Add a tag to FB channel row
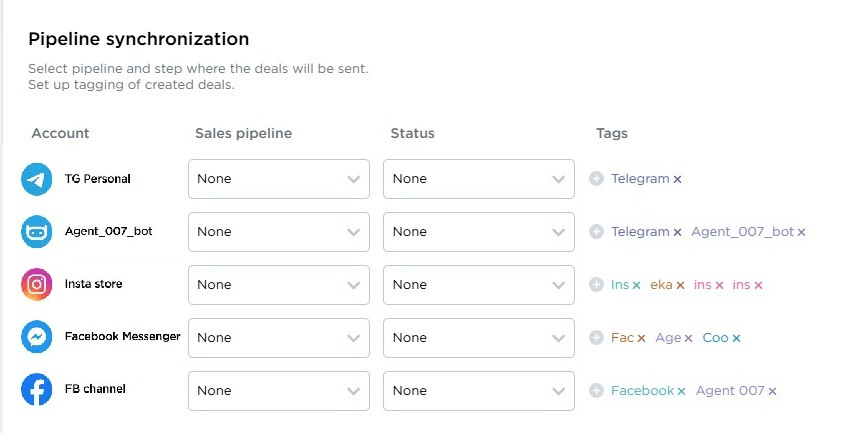The image size is (847, 433). (x=597, y=391)
